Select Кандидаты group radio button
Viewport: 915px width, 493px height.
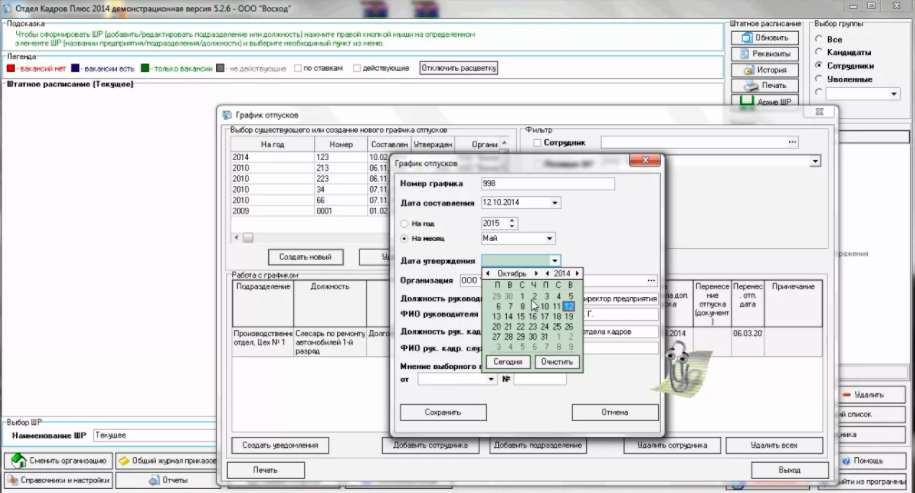[x=819, y=52]
